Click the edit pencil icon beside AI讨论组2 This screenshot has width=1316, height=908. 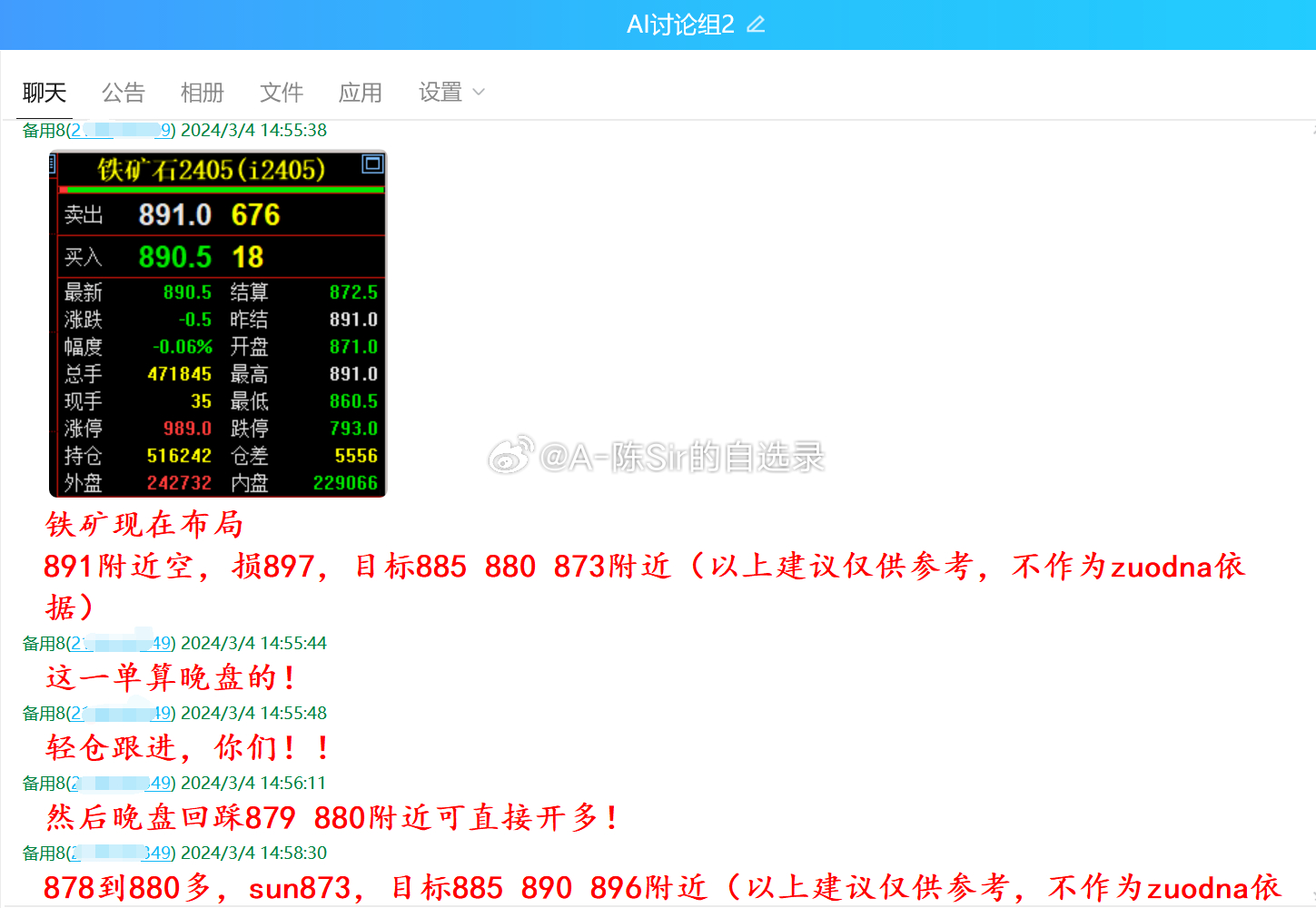pos(756,25)
